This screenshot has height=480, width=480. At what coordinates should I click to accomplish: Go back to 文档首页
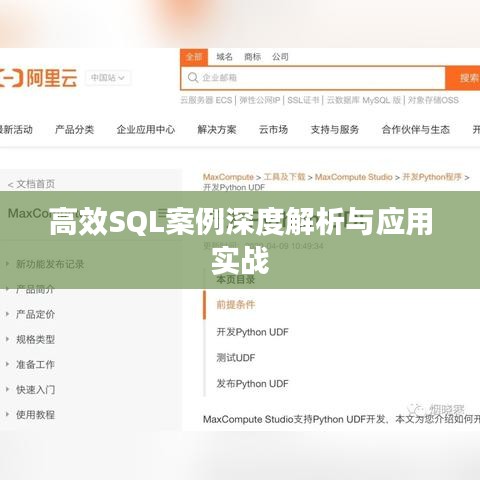(x=31, y=184)
